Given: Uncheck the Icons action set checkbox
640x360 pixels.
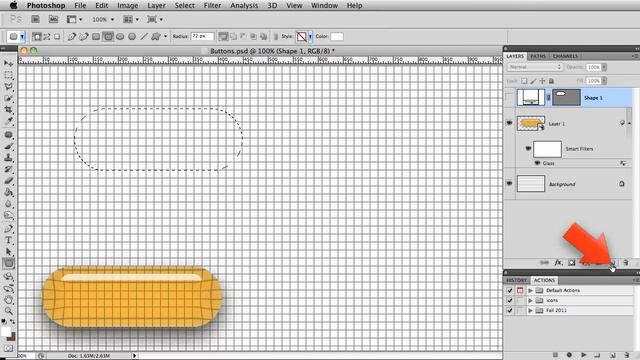Looking at the screenshot, I should click(x=509, y=300).
